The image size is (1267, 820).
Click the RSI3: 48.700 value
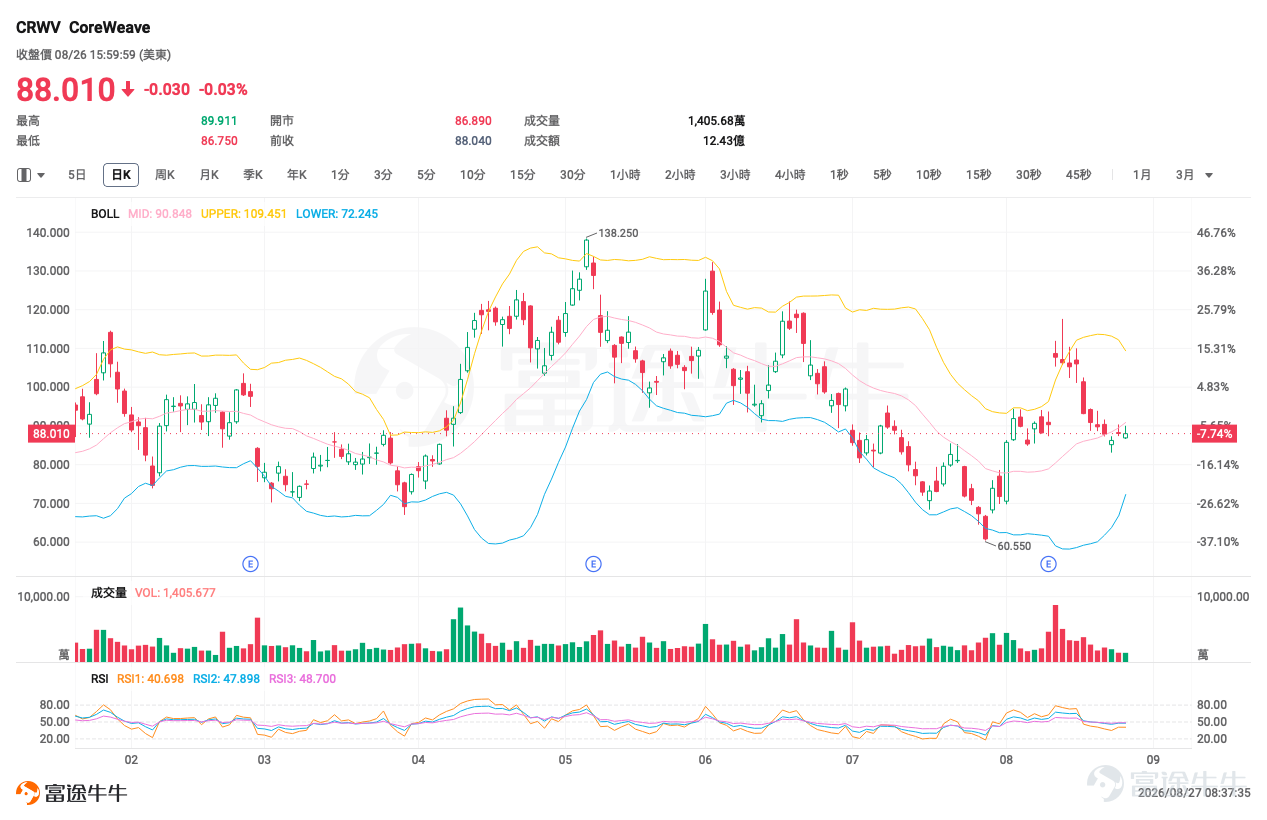302,679
